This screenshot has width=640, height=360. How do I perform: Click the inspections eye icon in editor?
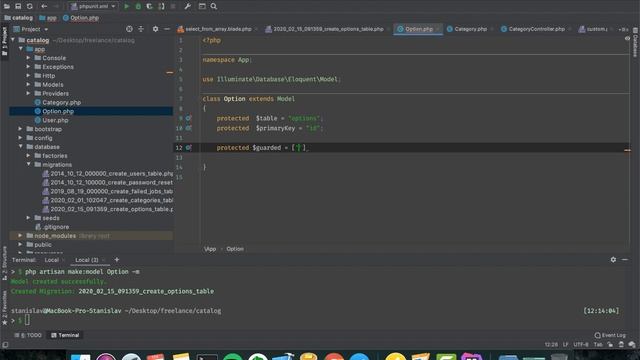click(627, 38)
